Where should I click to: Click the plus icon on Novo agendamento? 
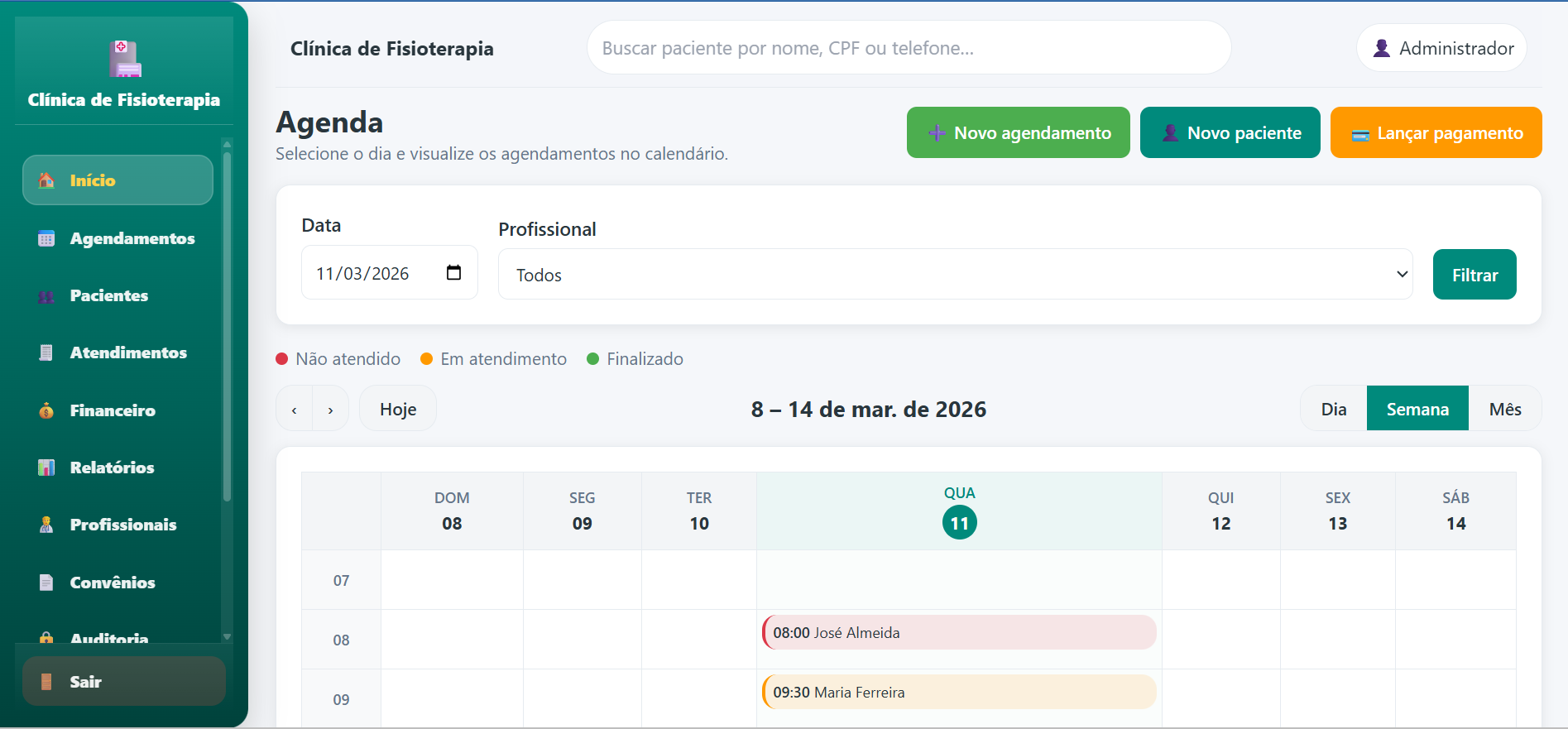[937, 133]
